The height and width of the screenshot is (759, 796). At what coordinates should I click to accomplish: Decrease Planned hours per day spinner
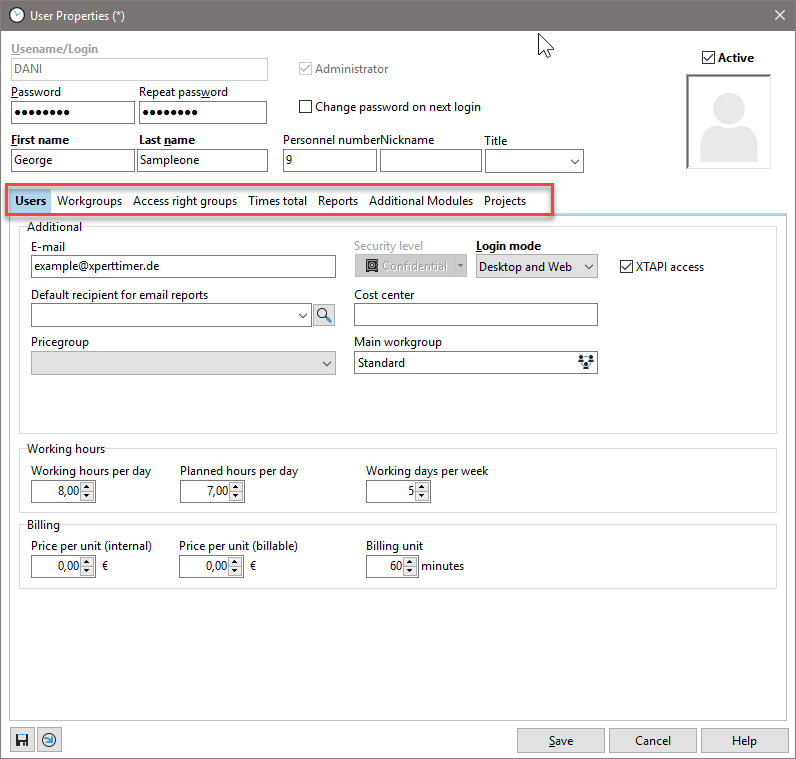(236, 496)
